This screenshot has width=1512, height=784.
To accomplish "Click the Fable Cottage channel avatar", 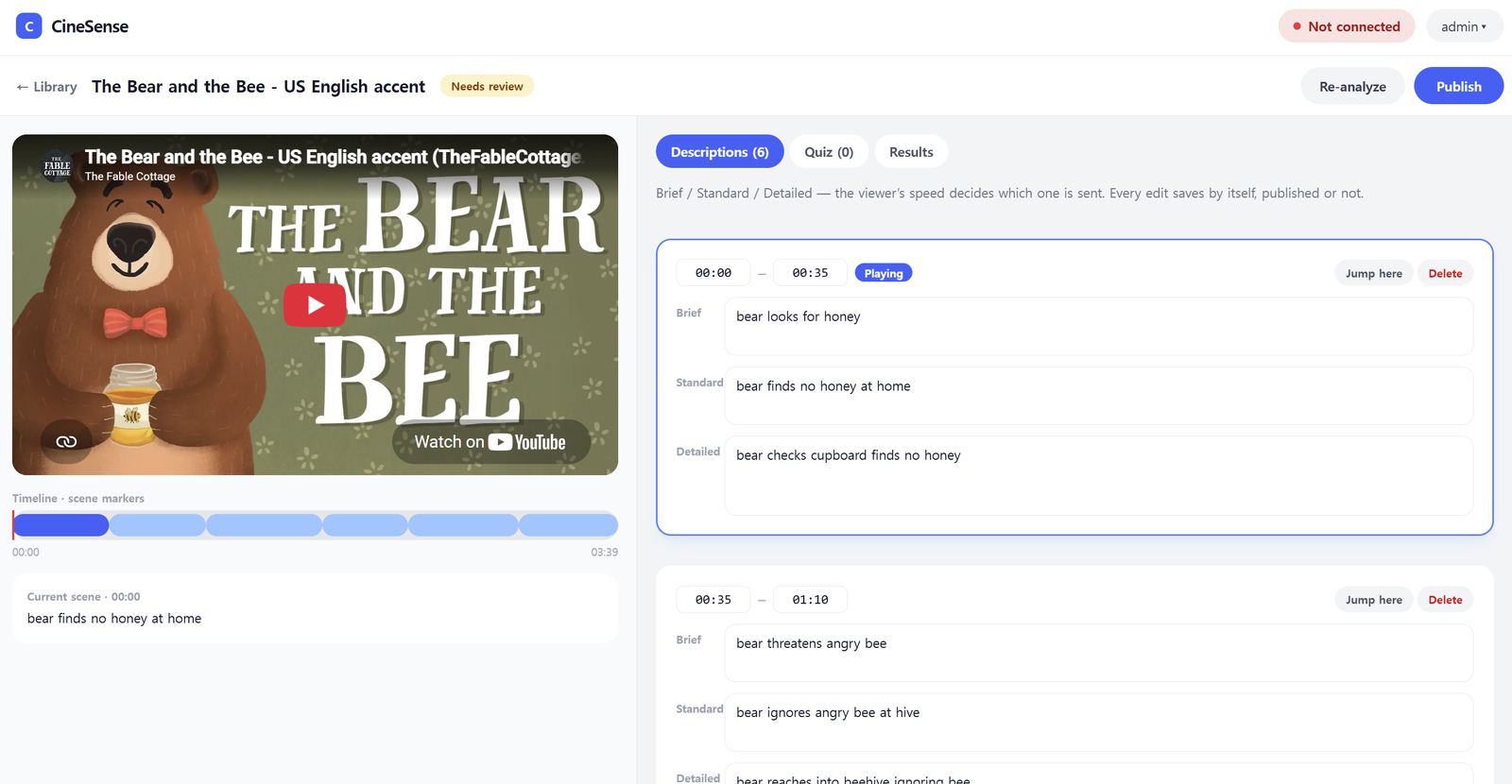I will 58,166.
